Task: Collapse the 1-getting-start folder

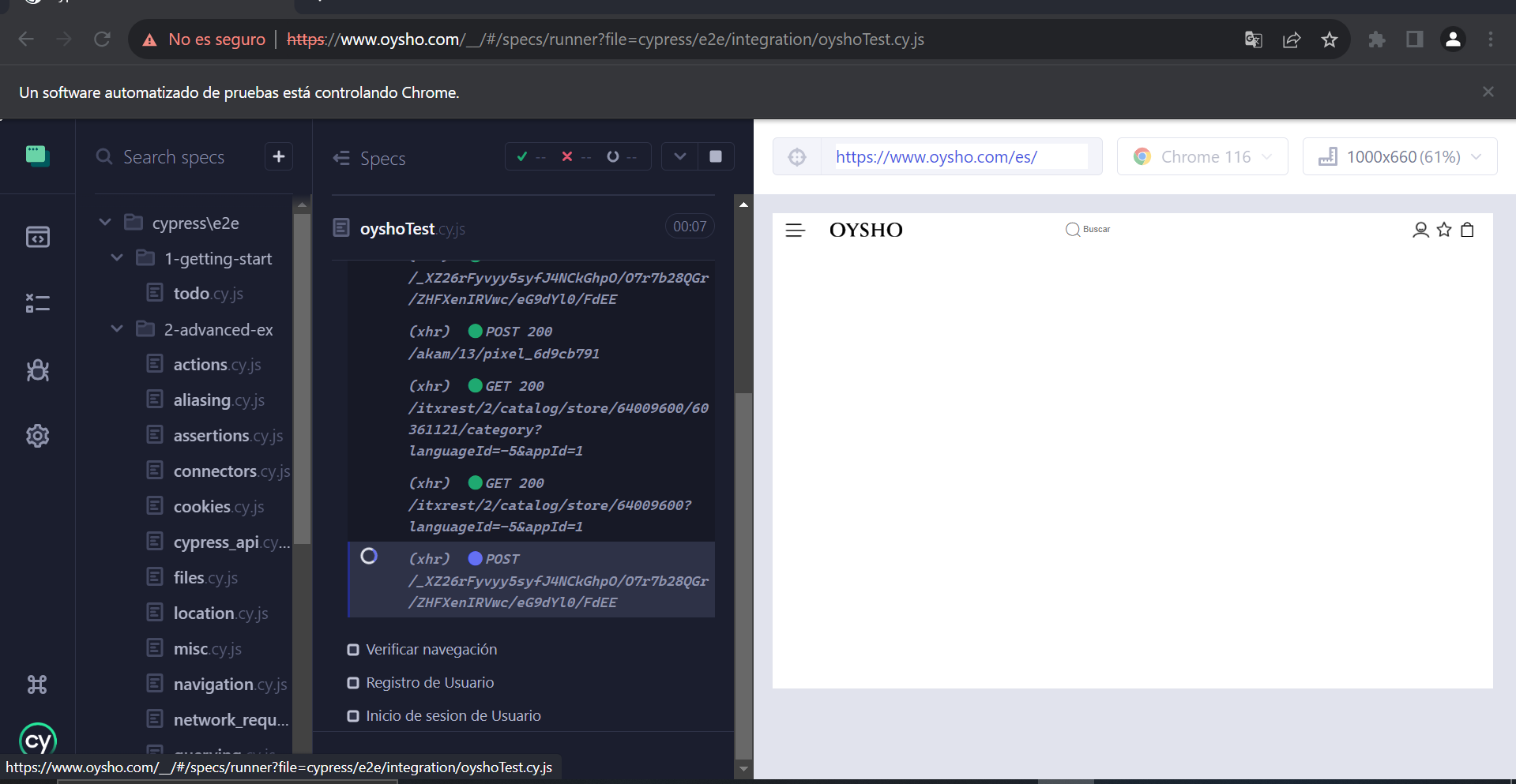Action: pos(117,258)
